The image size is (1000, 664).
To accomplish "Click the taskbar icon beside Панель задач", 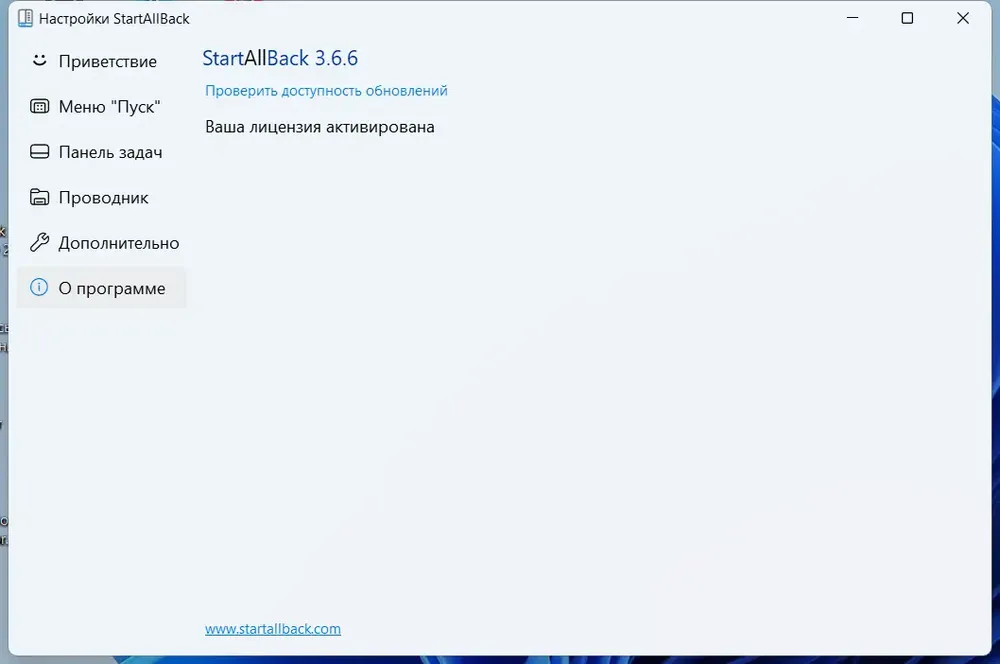I will (x=40, y=152).
